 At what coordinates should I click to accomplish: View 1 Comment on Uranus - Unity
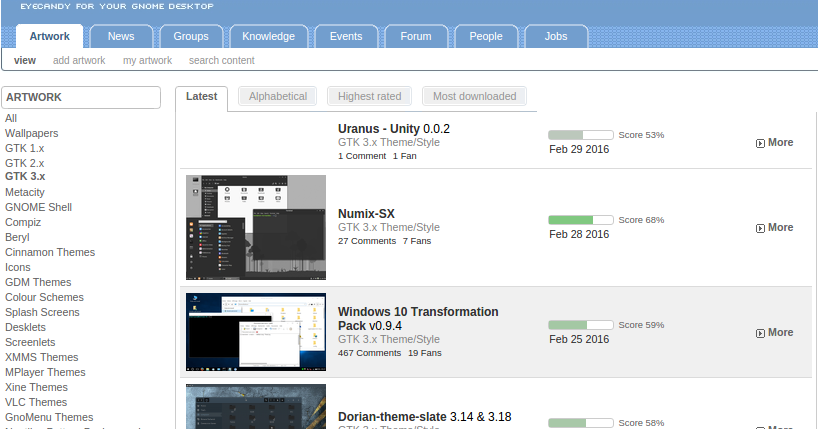362,156
